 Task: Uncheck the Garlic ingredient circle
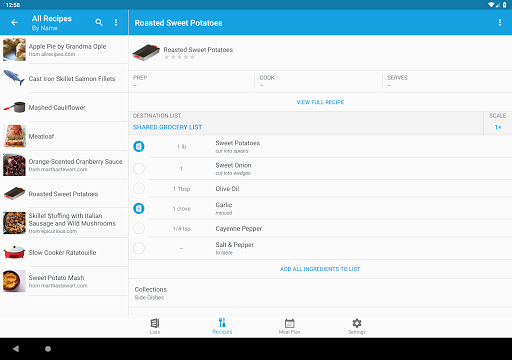pos(139,208)
